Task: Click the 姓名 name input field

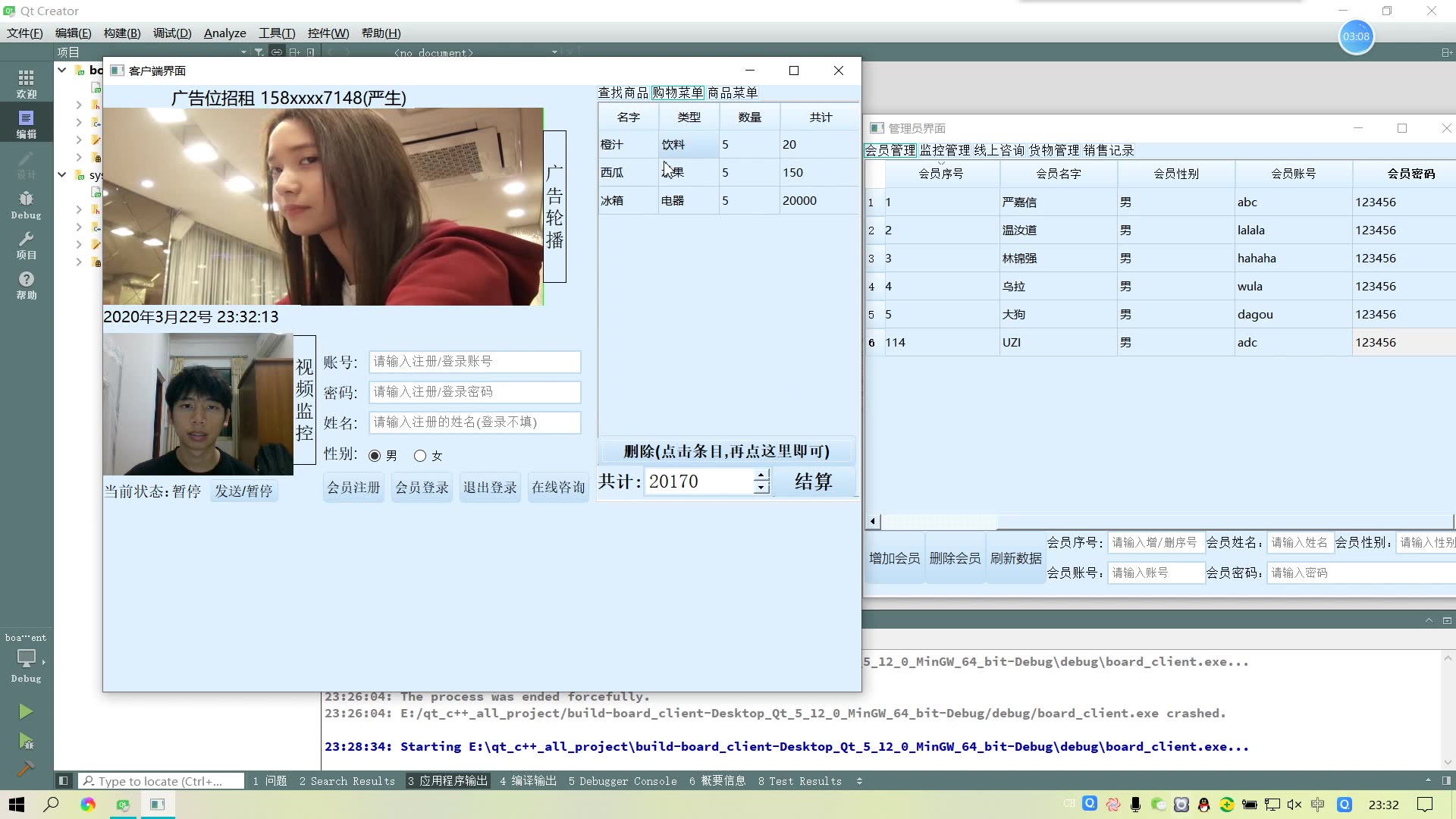Action: 475,422
